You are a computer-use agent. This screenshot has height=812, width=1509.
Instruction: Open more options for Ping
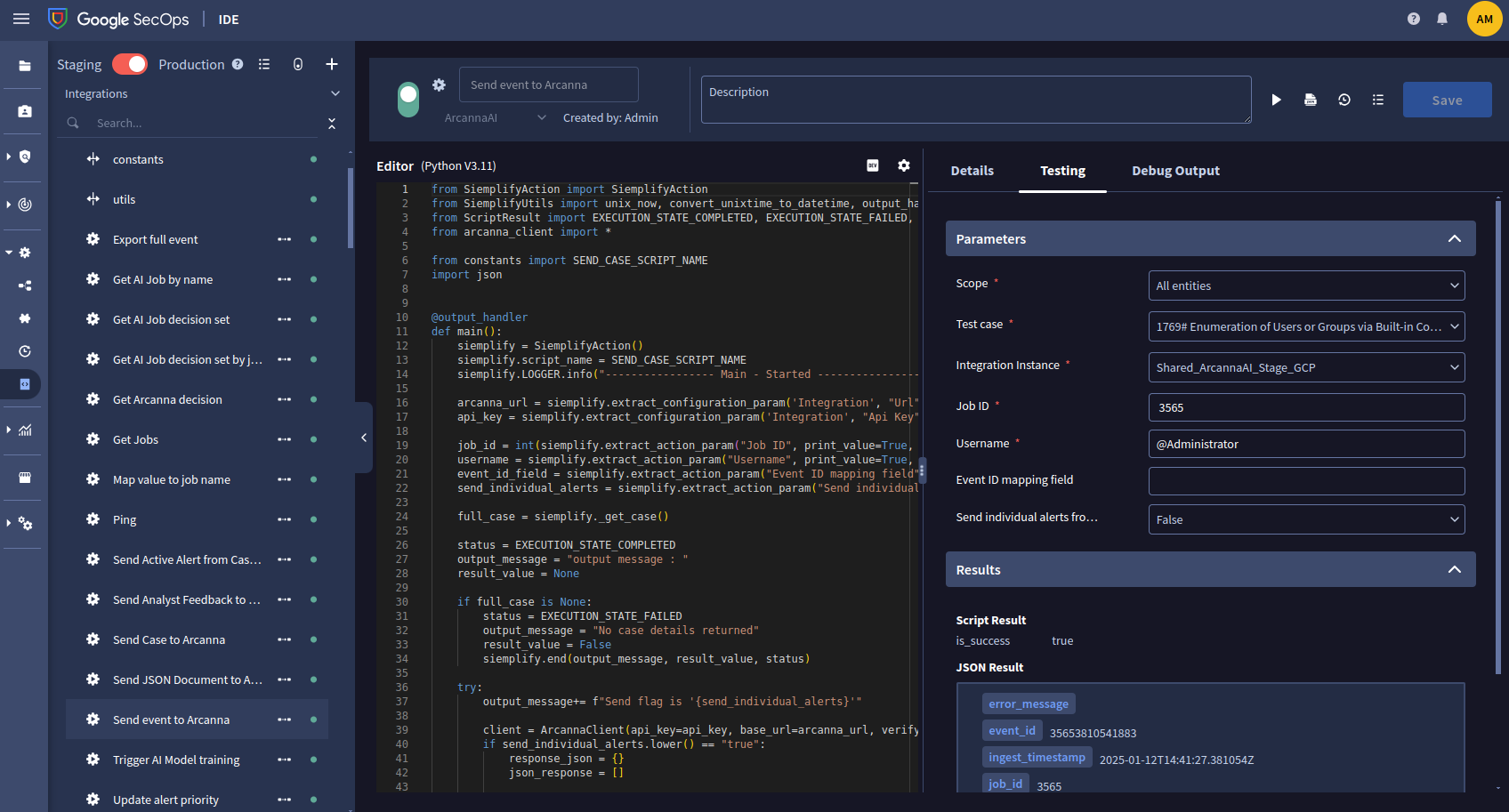(x=285, y=519)
